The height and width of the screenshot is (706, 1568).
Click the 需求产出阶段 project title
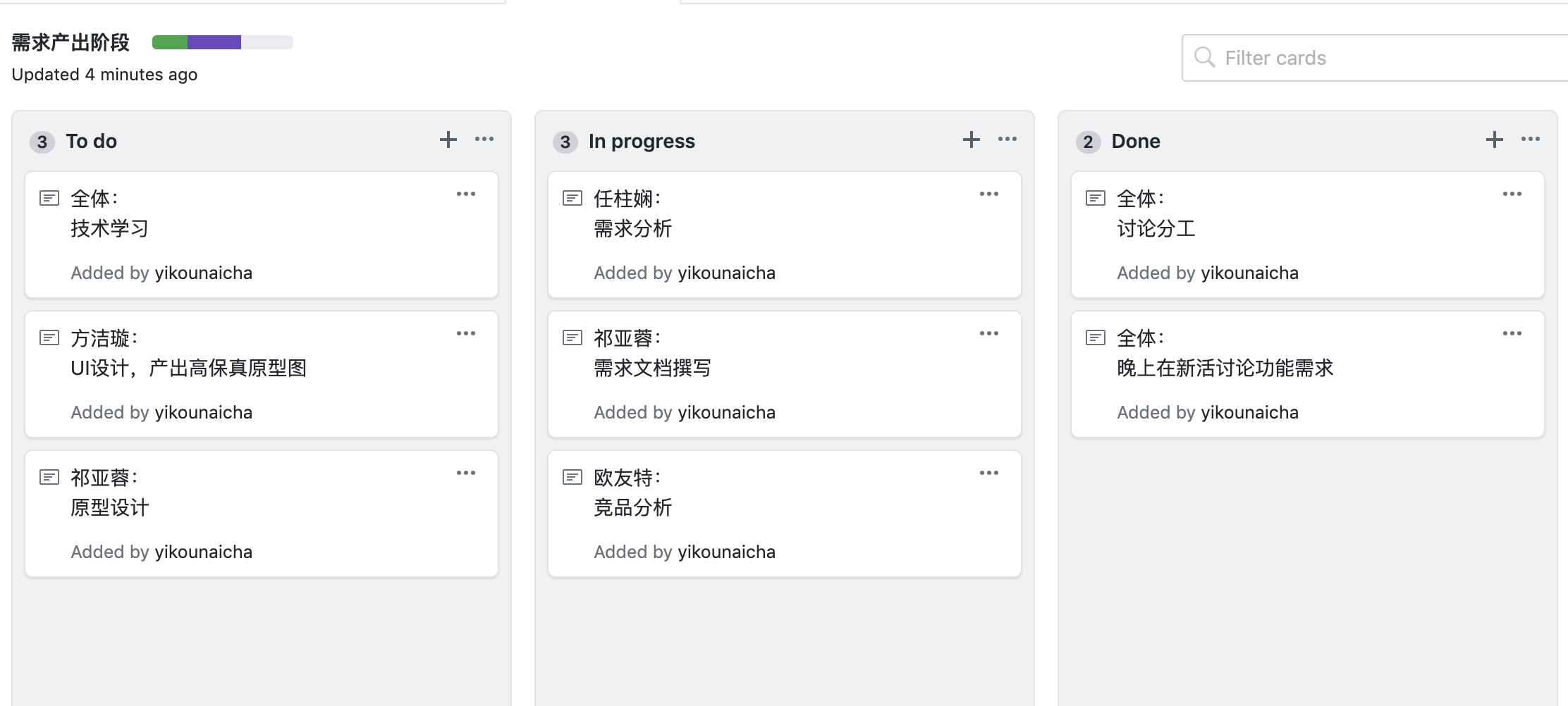point(71,42)
